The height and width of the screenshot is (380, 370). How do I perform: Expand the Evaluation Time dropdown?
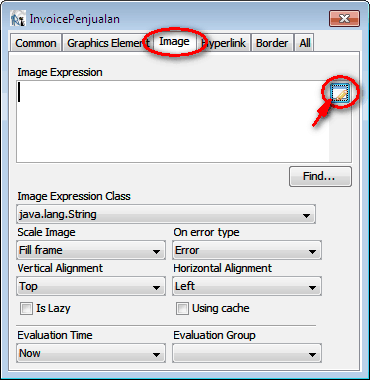91,353
